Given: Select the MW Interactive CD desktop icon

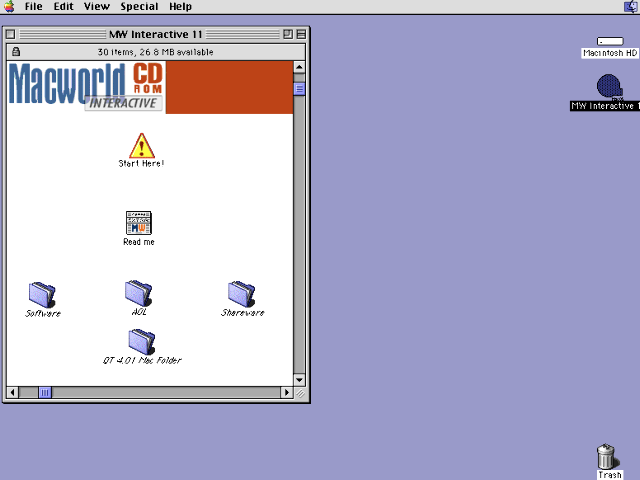Looking at the screenshot, I should (x=609, y=87).
